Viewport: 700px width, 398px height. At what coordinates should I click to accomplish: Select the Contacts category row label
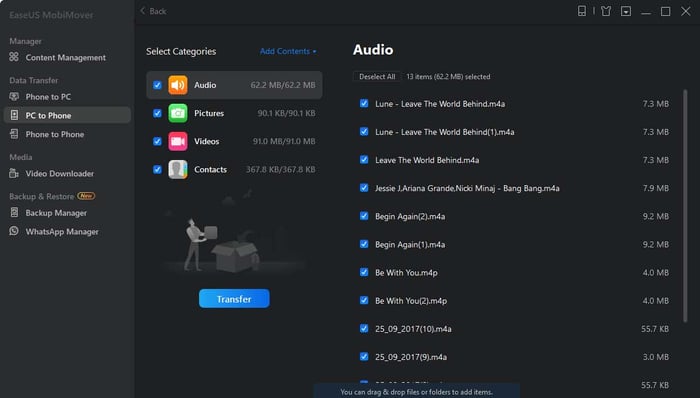tap(210, 169)
